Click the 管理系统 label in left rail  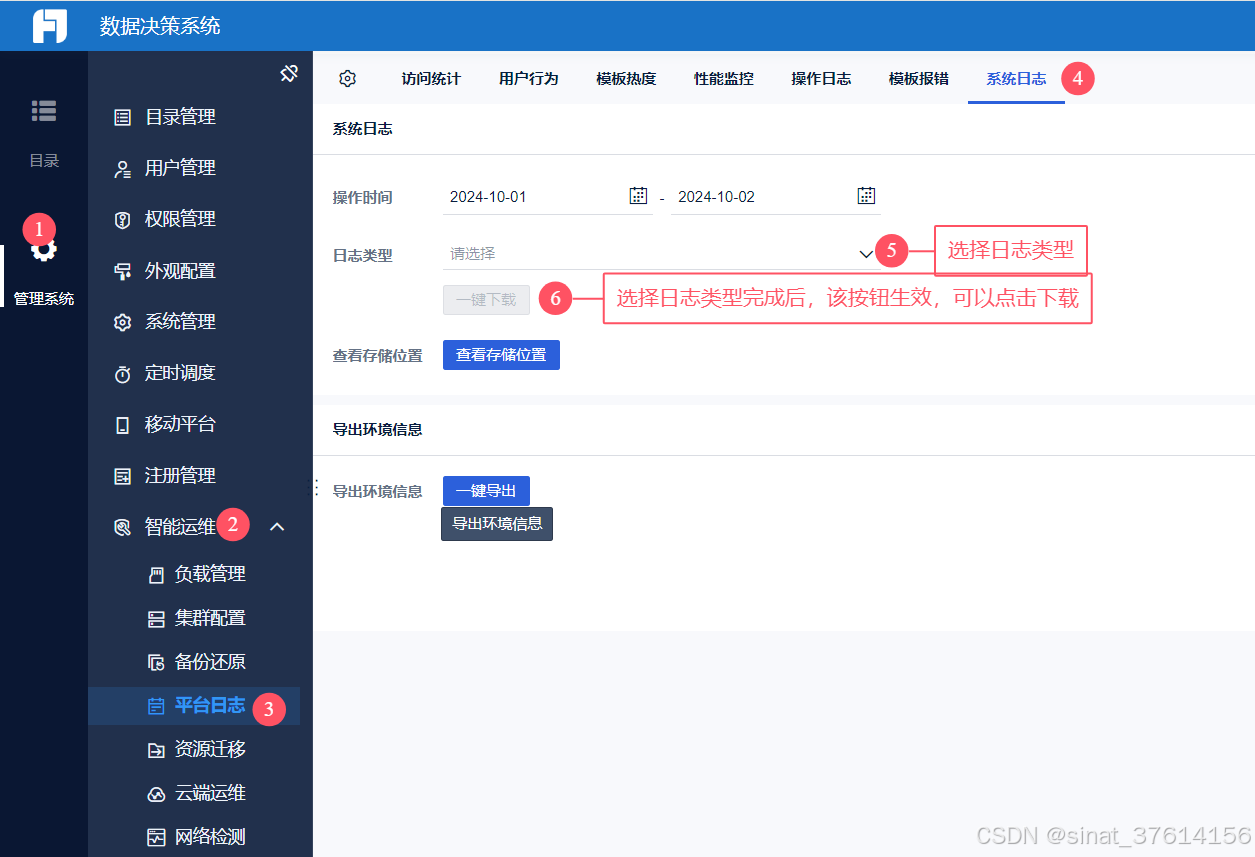[x=44, y=298]
